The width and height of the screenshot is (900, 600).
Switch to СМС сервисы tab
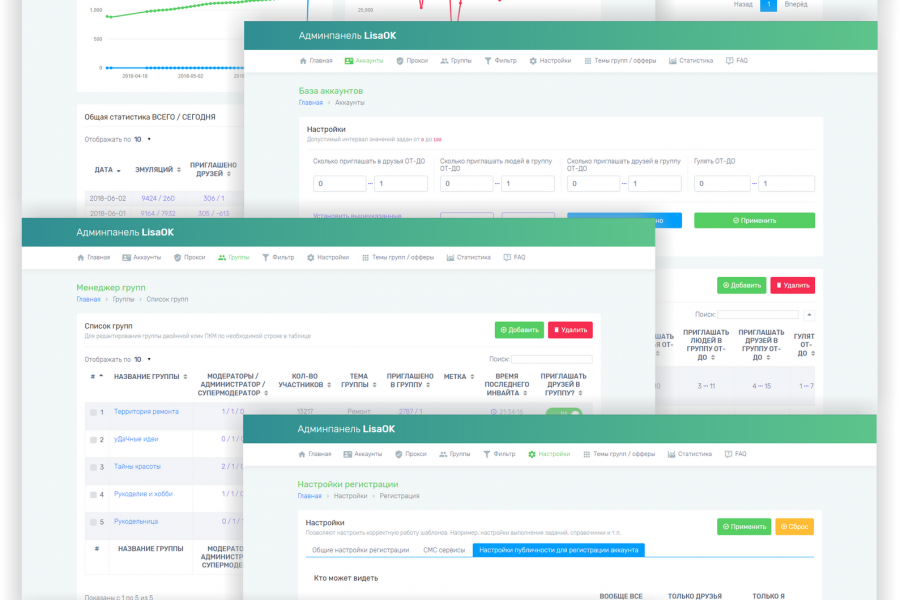pyautogui.click(x=444, y=550)
